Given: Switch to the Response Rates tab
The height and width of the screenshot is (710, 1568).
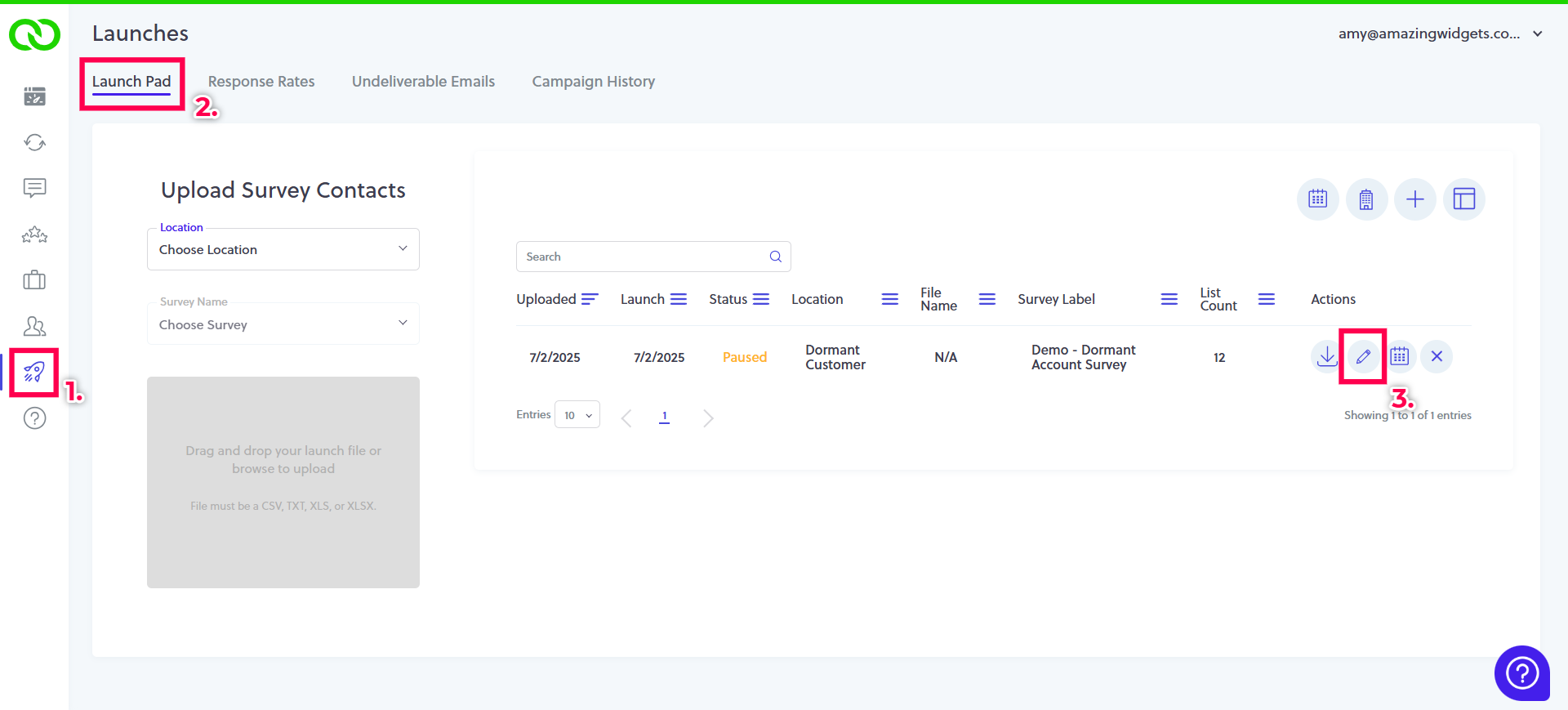Looking at the screenshot, I should pos(261,82).
